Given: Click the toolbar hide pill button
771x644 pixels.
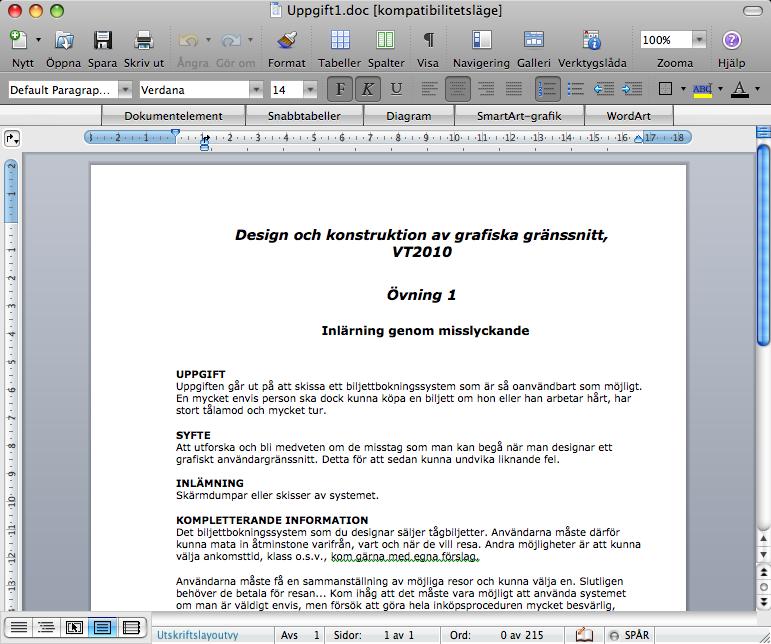Looking at the screenshot, I should (x=752, y=11).
